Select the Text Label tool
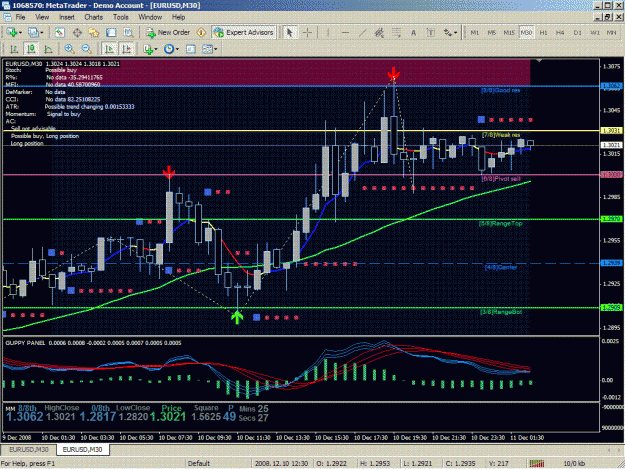 pos(430,33)
